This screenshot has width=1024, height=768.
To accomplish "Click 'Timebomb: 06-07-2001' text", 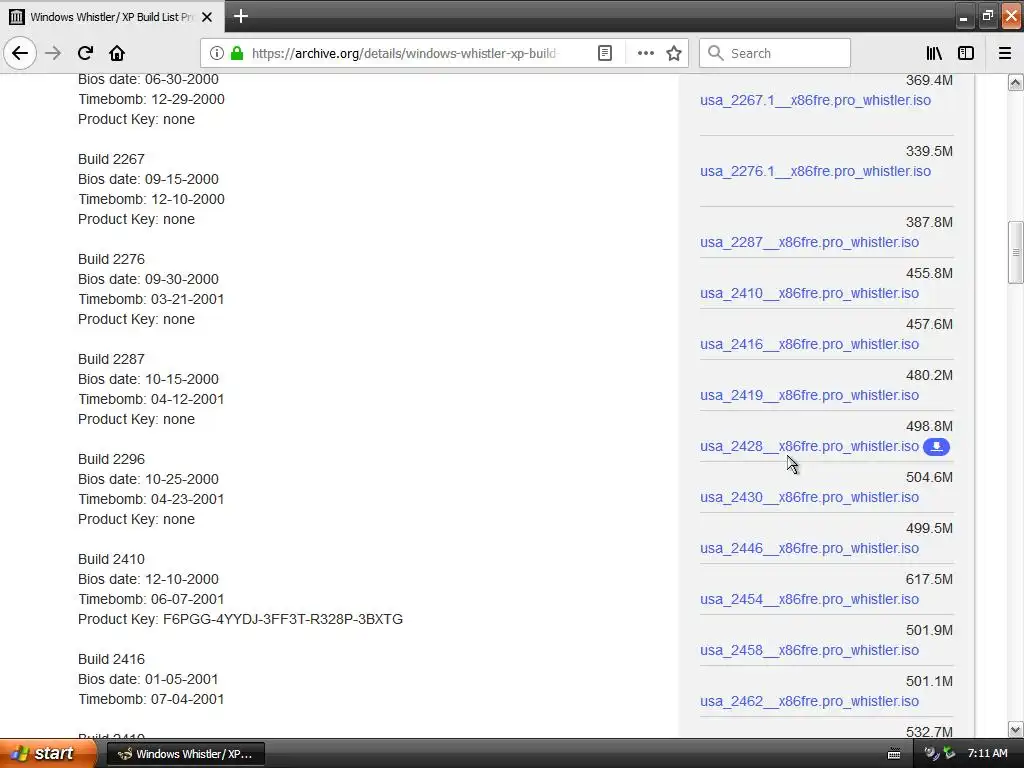I will point(151,599).
